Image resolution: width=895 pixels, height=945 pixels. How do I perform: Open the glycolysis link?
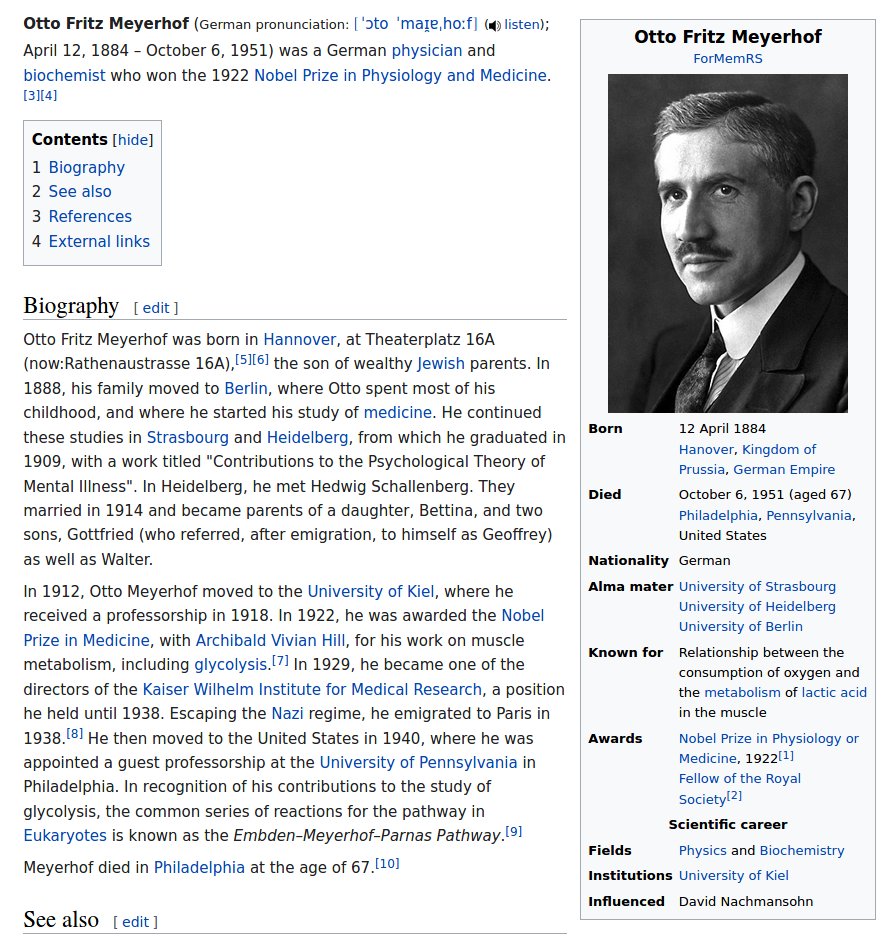(x=231, y=665)
